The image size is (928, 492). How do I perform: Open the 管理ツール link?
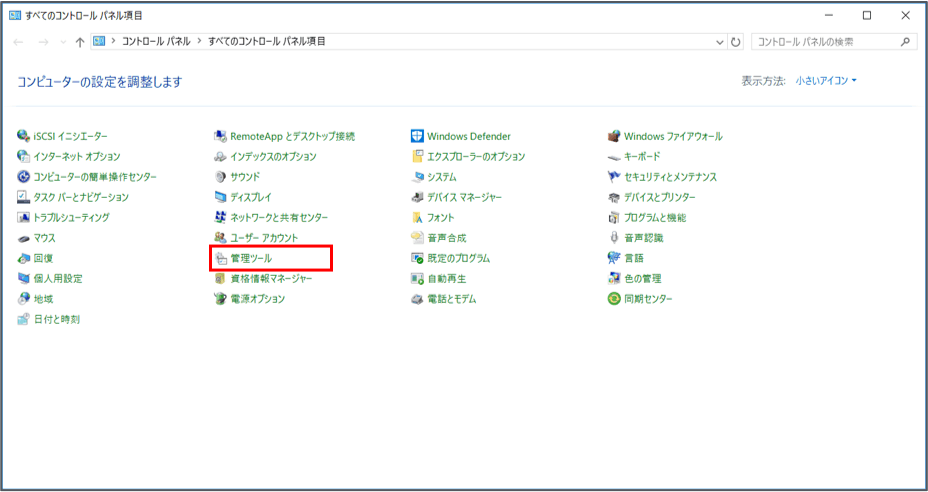[x=251, y=258]
